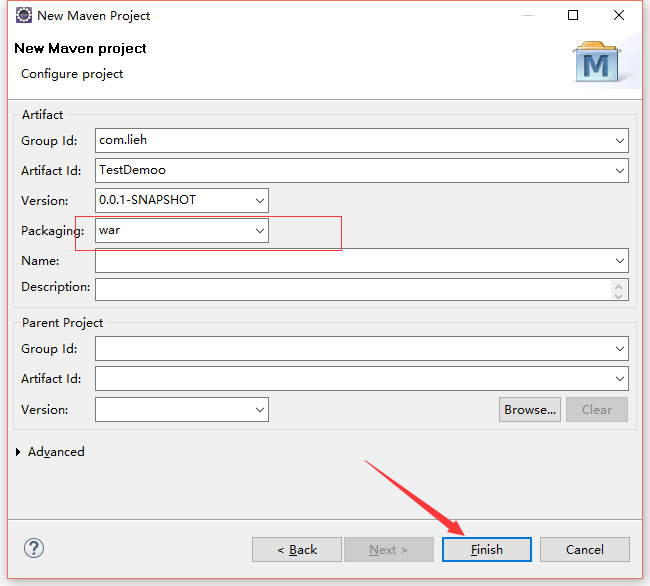
Task: Click the Browse... button
Action: pos(530,409)
